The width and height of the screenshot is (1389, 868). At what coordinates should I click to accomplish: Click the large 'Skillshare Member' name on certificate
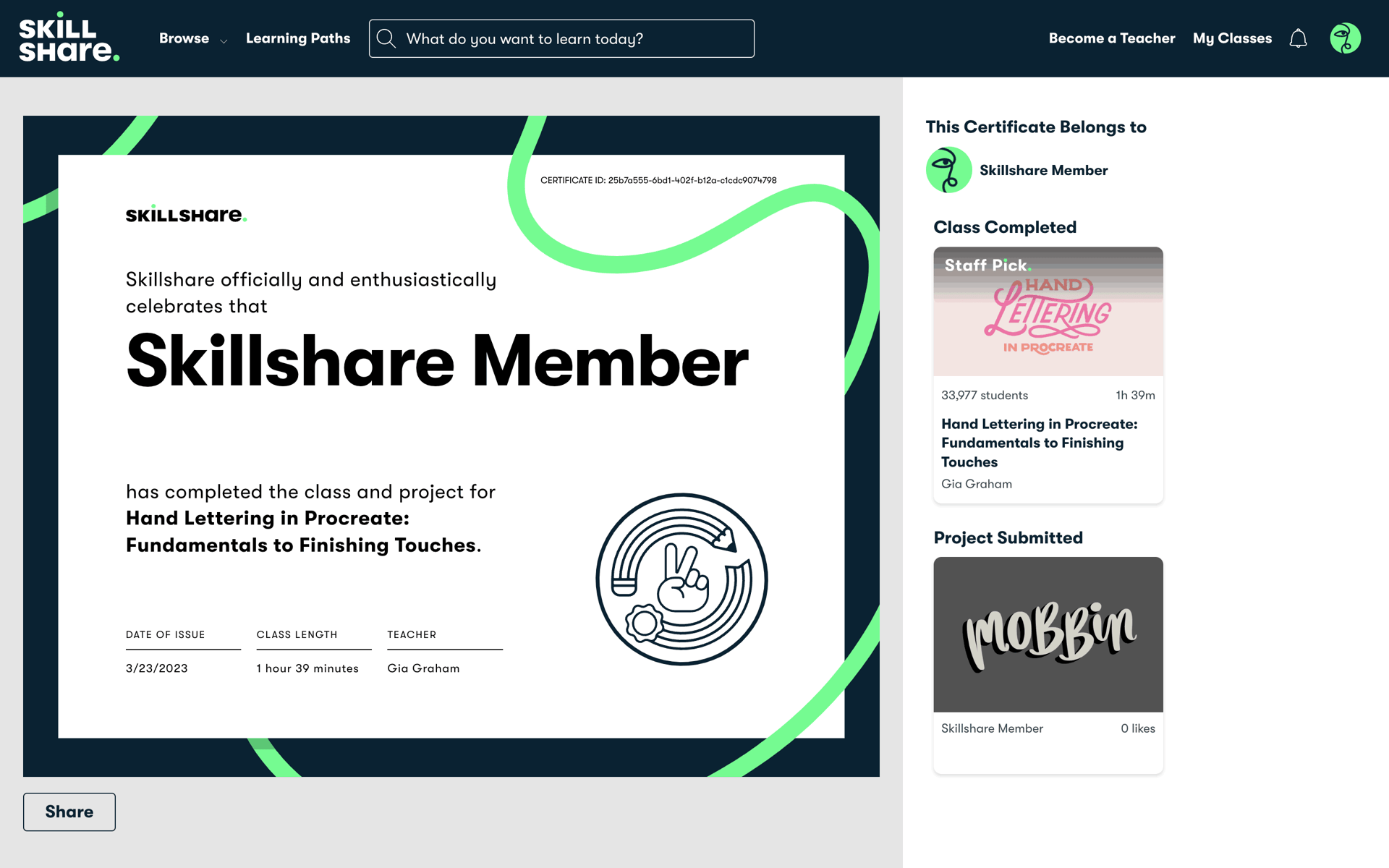click(x=437, y=361)
